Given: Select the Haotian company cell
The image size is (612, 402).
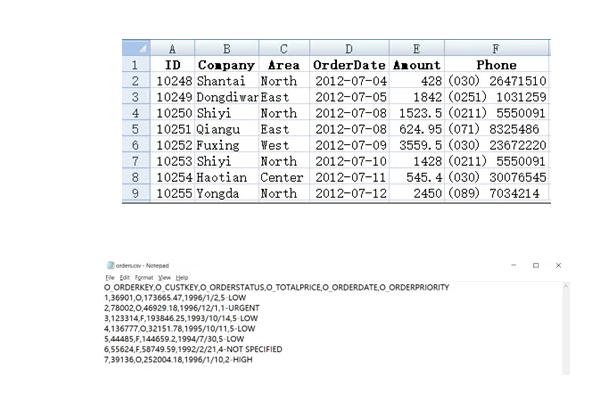Looking at the screenshot, I should point(226,177).
